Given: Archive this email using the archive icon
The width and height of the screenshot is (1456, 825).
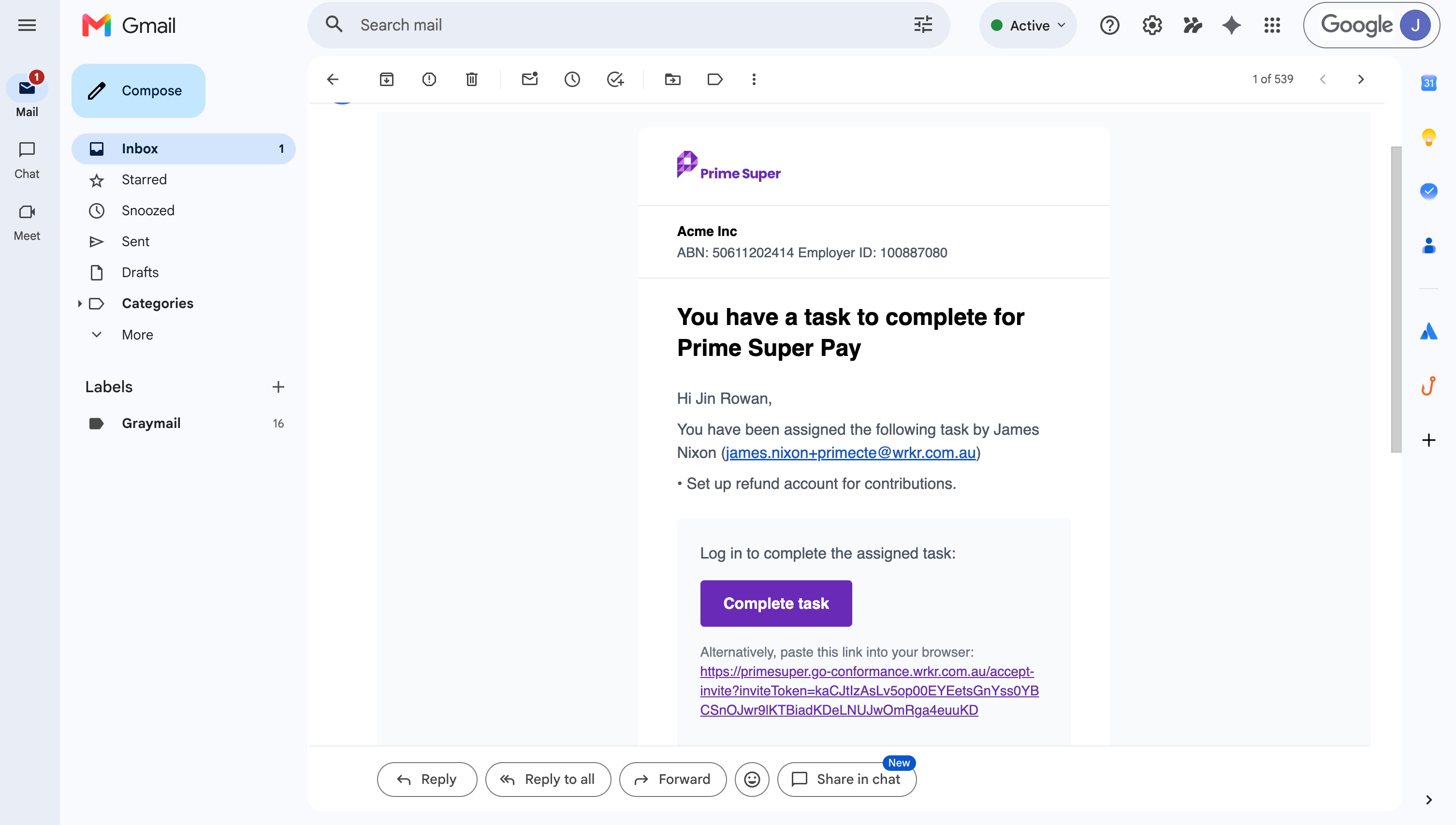Looking at the screenshot, I should tap(386, 79).
